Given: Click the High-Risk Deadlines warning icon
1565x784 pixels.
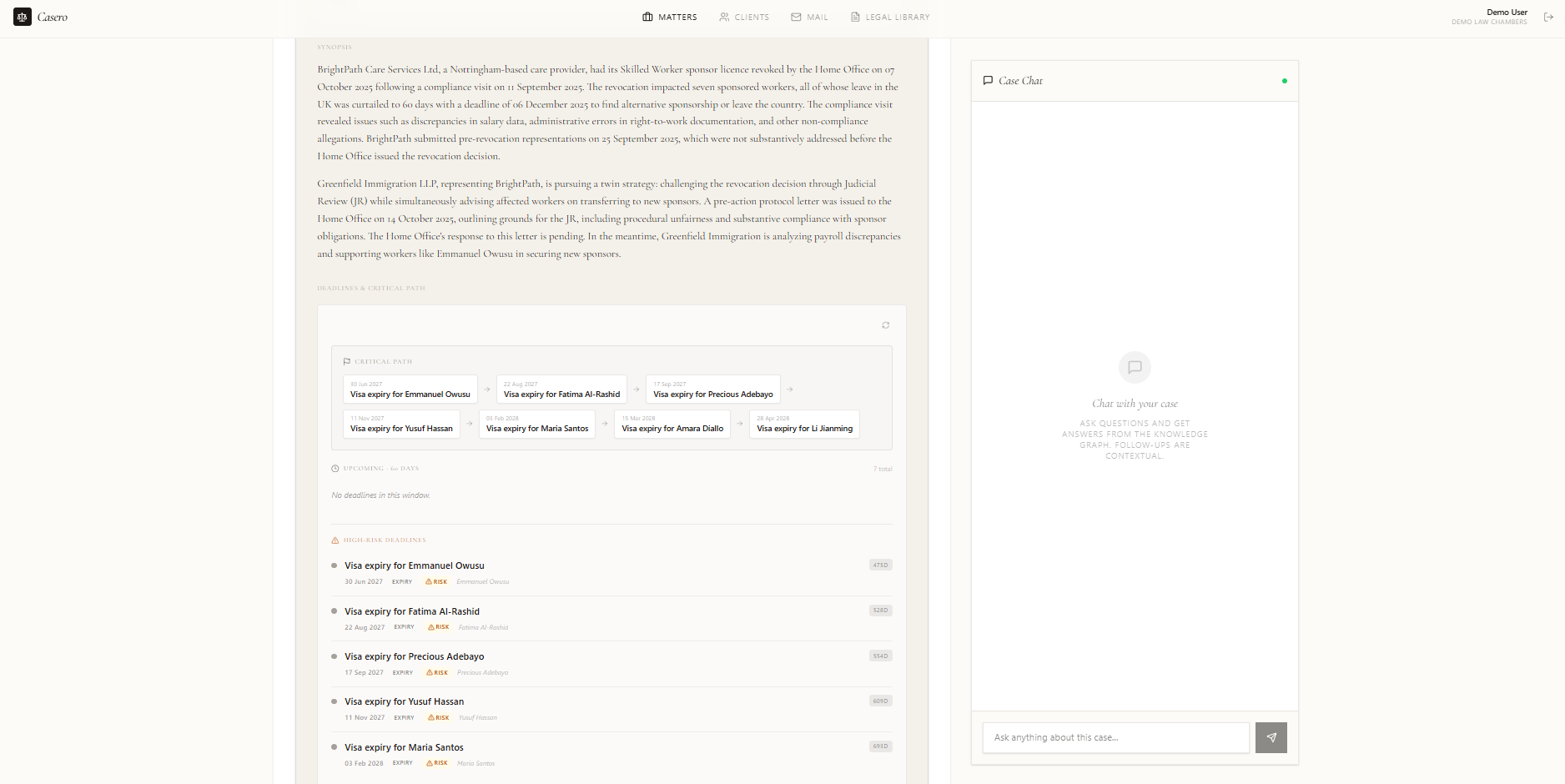Looking at the screenshot, I should point(335,540).
